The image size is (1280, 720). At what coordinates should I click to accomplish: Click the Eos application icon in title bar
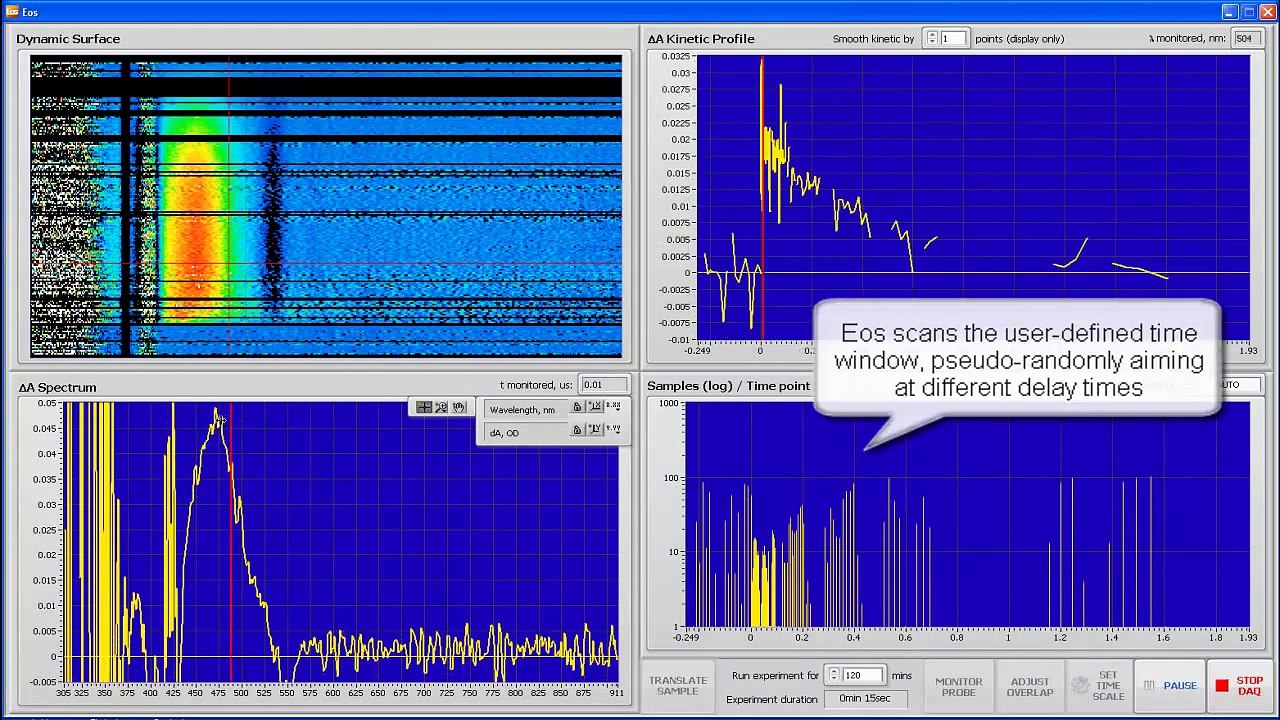[11, 12]
